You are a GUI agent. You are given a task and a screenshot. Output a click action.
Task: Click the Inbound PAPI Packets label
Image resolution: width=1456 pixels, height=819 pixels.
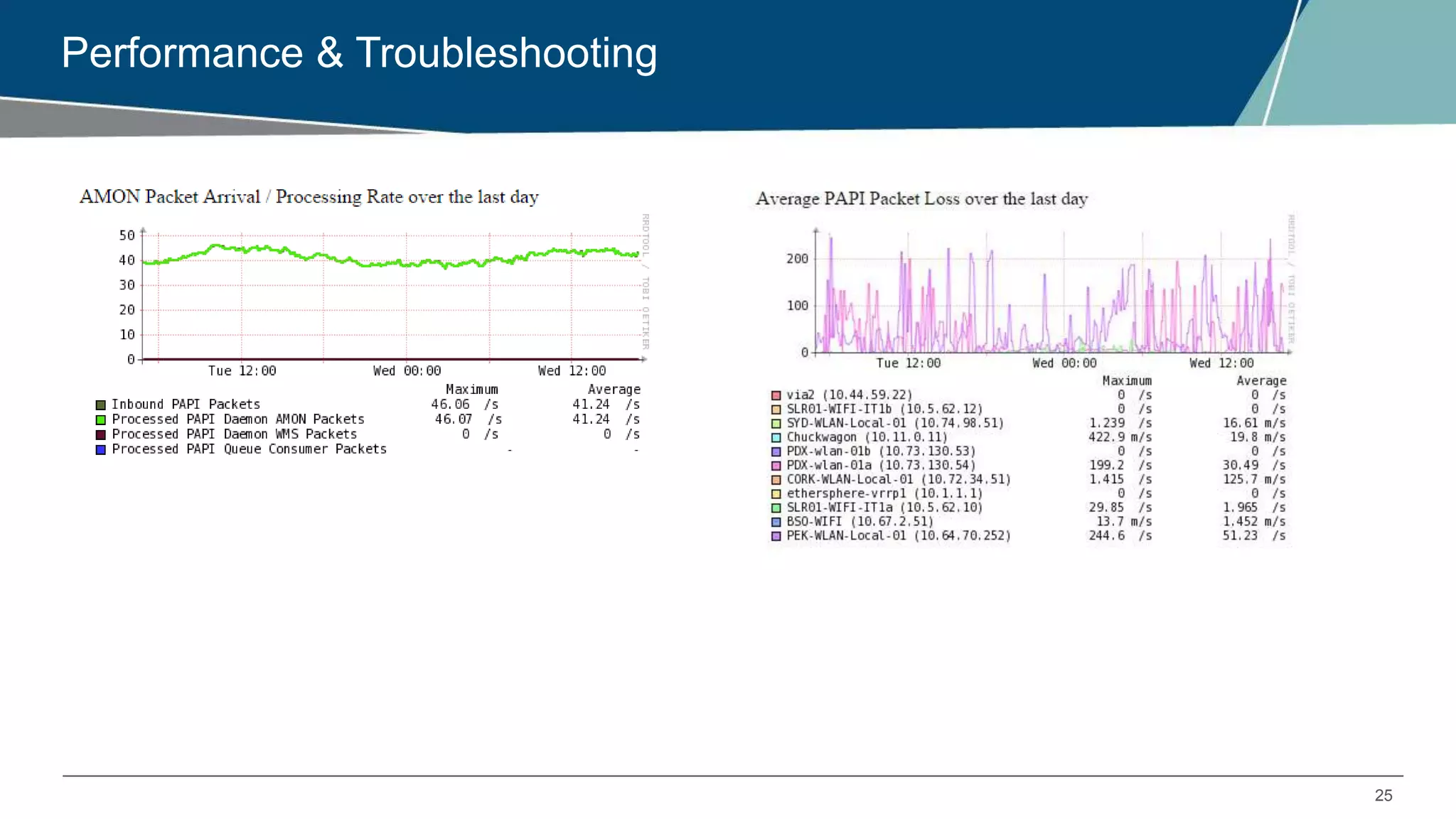[x=186, y=405]
